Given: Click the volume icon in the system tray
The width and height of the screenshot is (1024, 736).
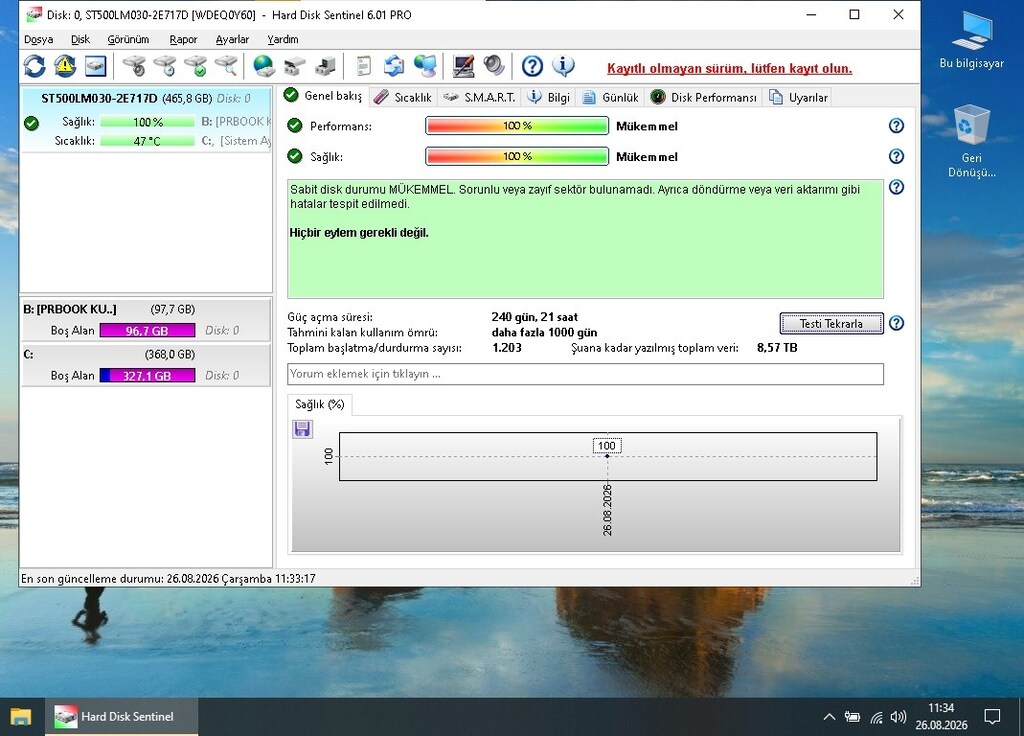Looking at the screenshot, I should 898,716.
